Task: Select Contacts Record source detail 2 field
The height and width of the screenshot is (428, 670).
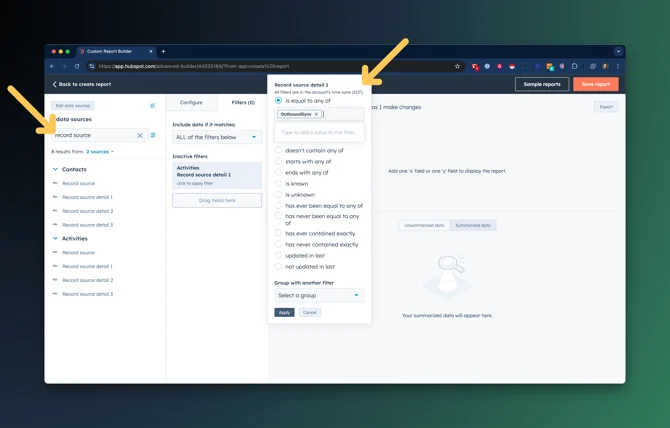Action: pos(88,211)
